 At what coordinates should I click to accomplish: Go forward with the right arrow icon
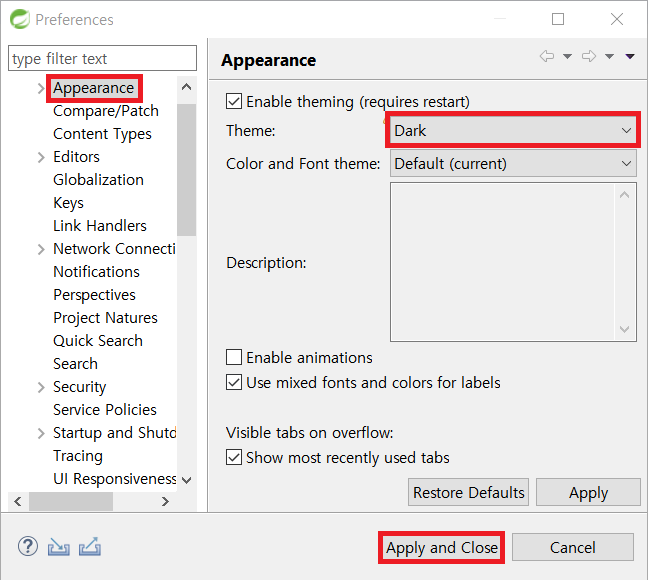(x=589, y=56)
